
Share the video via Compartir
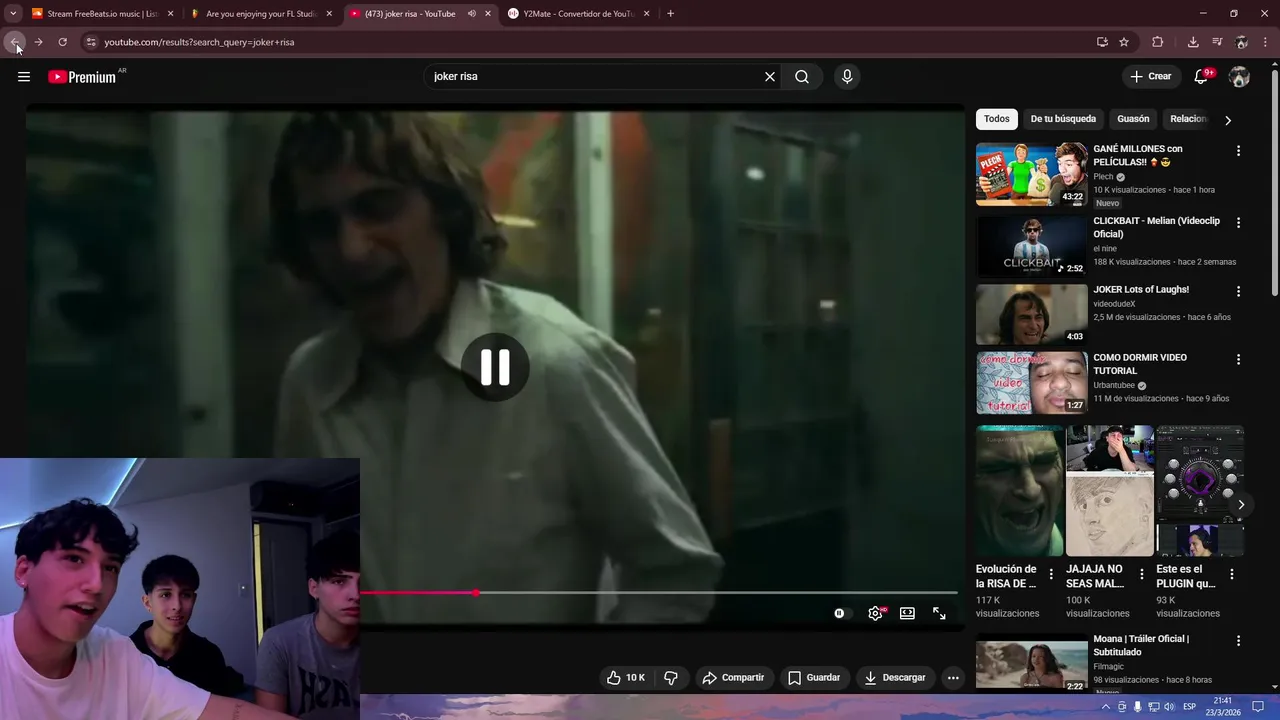733,678
